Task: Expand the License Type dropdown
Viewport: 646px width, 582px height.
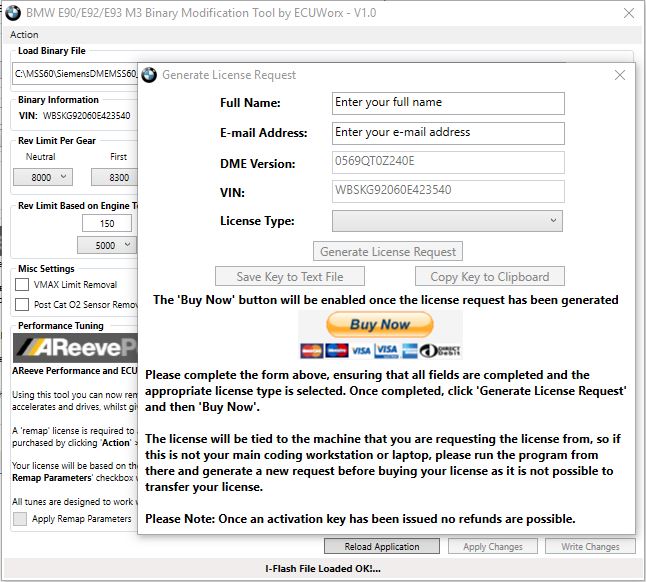Action: pos(447,221)
